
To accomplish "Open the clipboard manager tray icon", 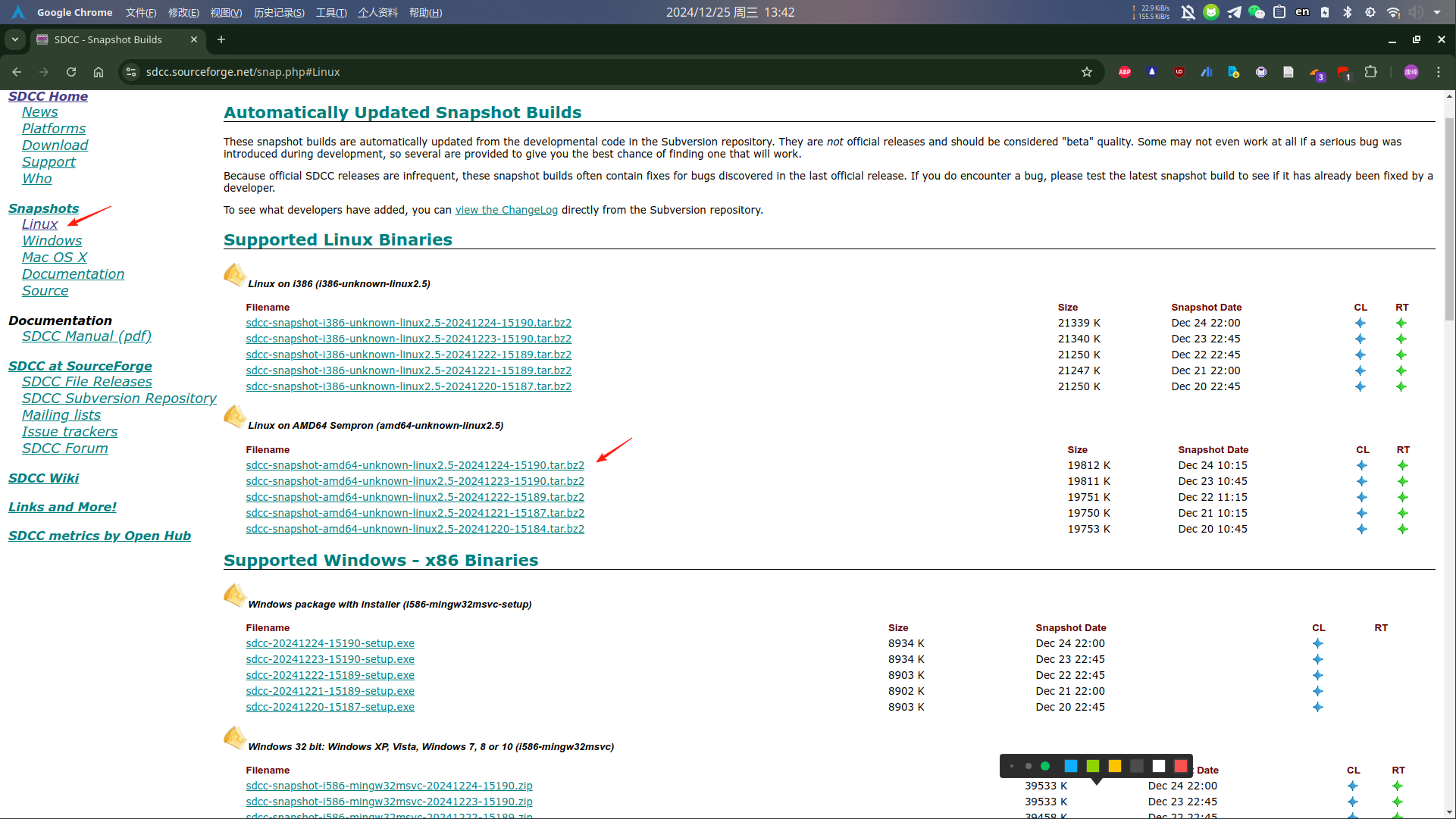I will (1279, 12).
